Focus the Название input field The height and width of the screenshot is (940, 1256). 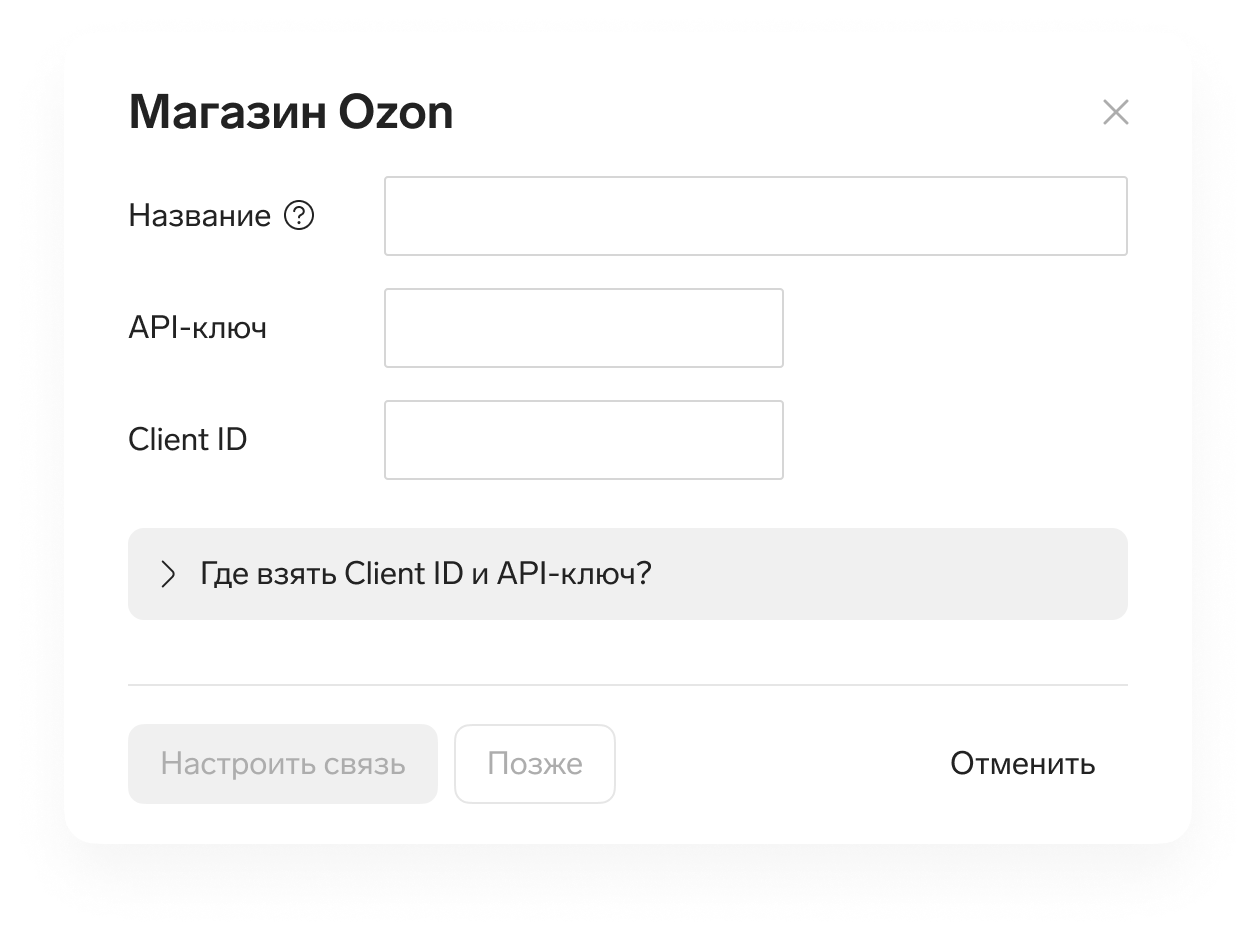[756, 216]
